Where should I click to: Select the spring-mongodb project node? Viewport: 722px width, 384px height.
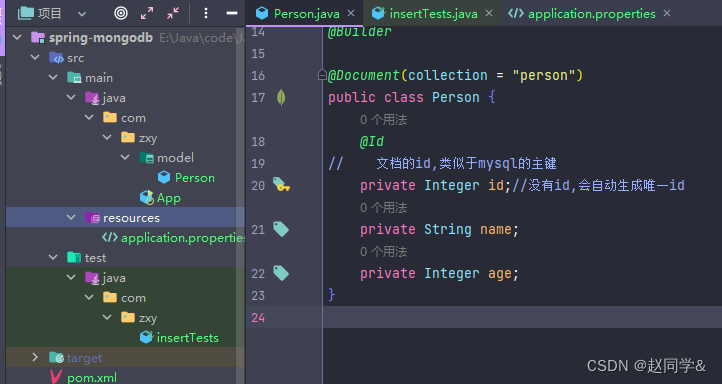101,38
